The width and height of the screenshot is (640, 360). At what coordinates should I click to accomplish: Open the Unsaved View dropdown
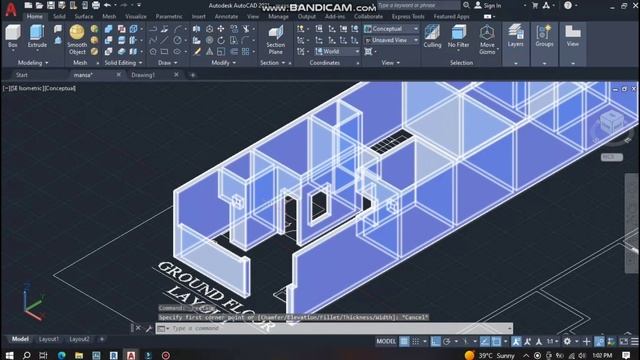point(391,40)
